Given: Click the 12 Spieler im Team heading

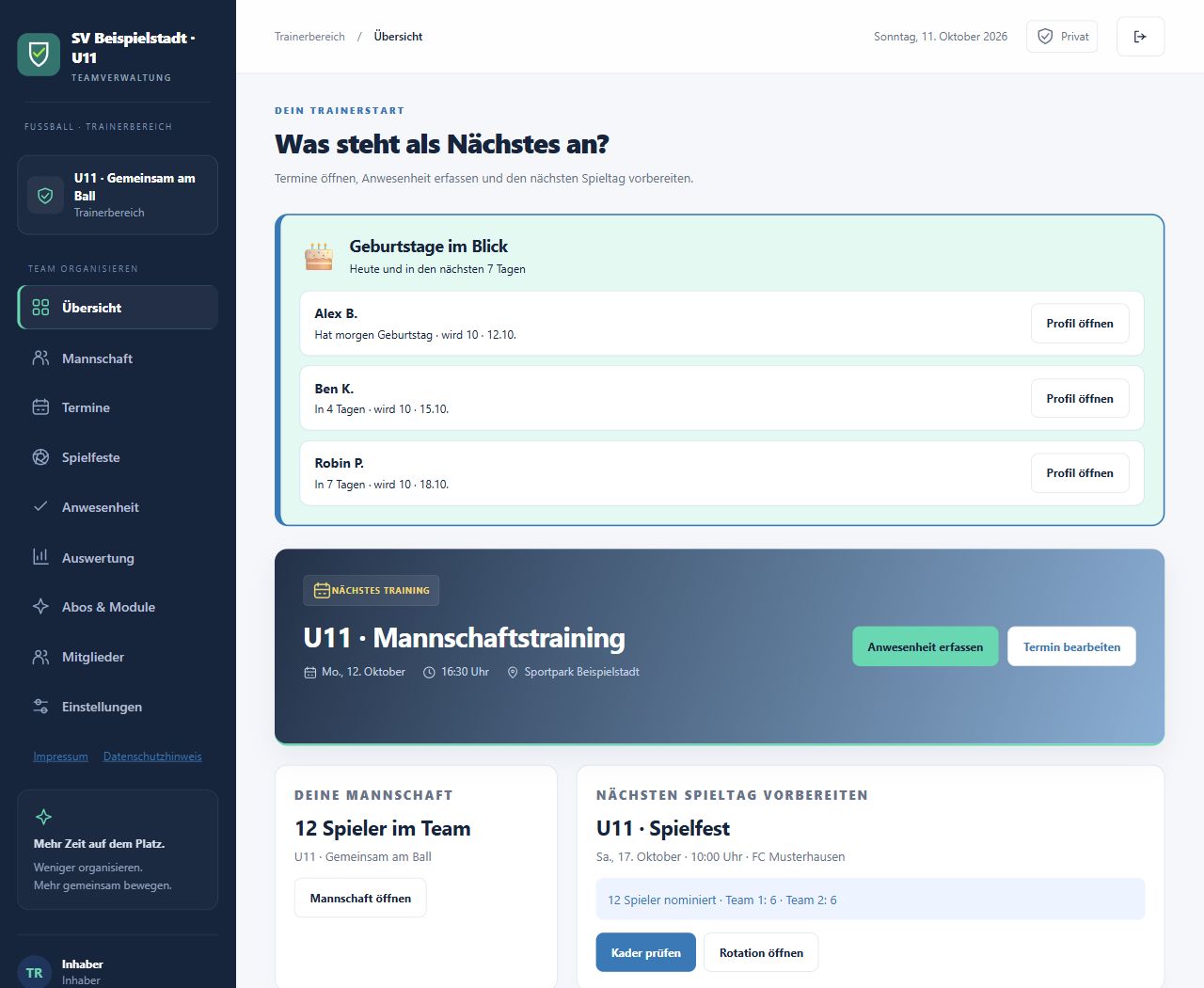Looking at the screenshot, I should pyautogui.click(x=382, y=828).
